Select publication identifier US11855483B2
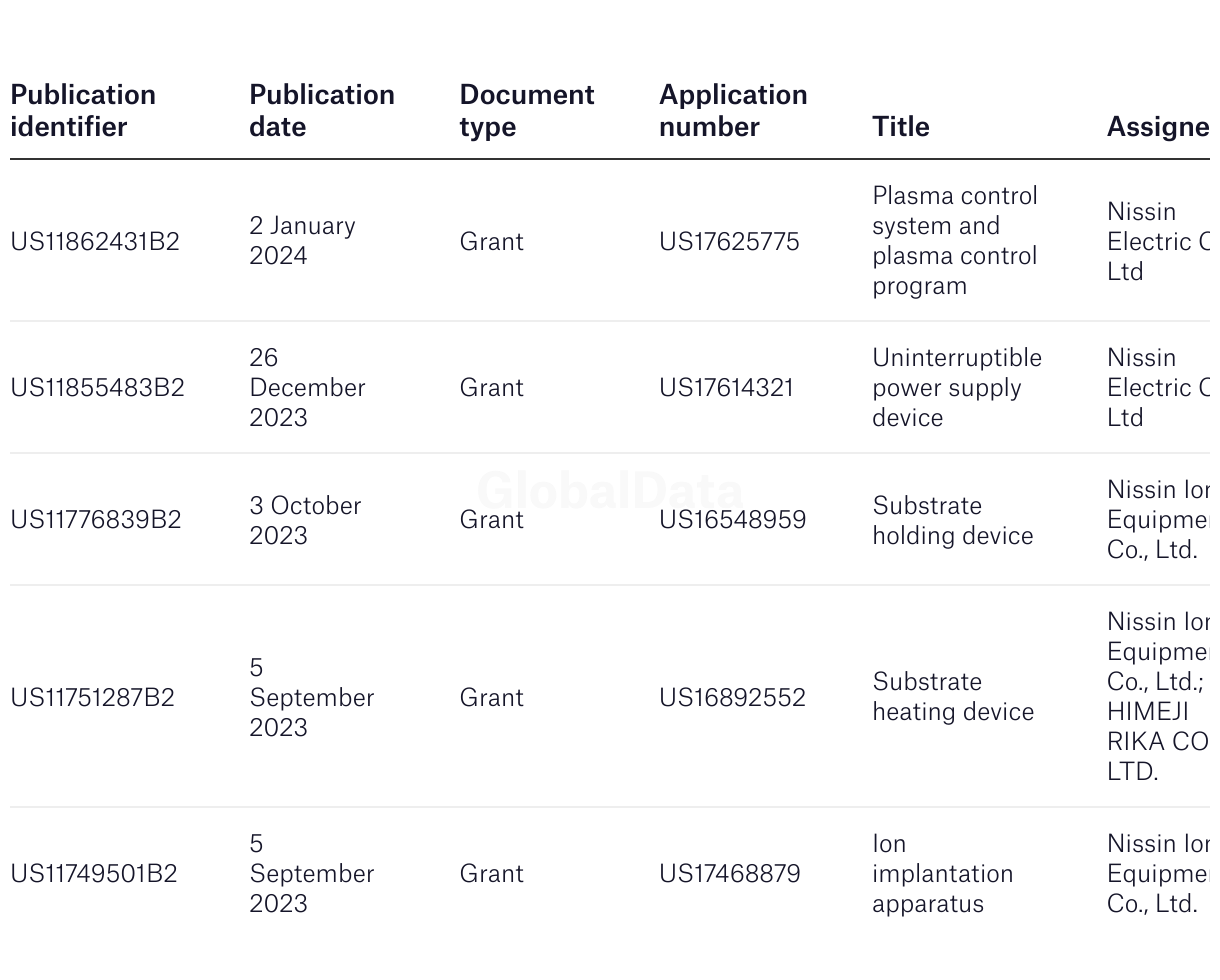Image resolution: width=1220 pixels, height=980 pixels. pos(97,388)
